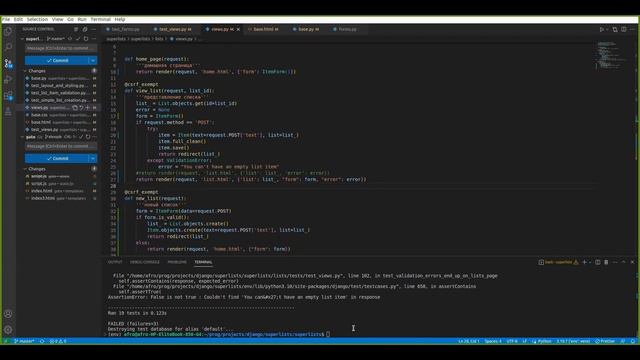The image size is (640, 360).
Task: Collapse the superlists repository section
Action: click(22, 39)
